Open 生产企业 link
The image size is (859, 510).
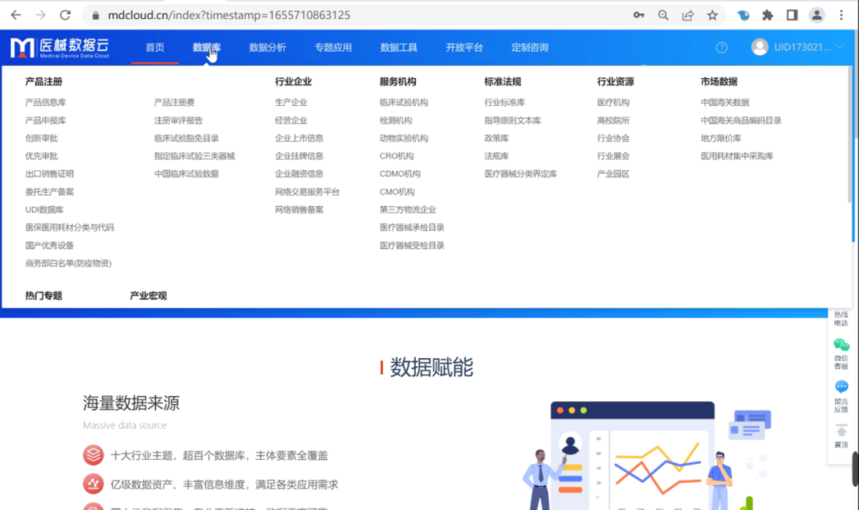(x=291, y=102)
